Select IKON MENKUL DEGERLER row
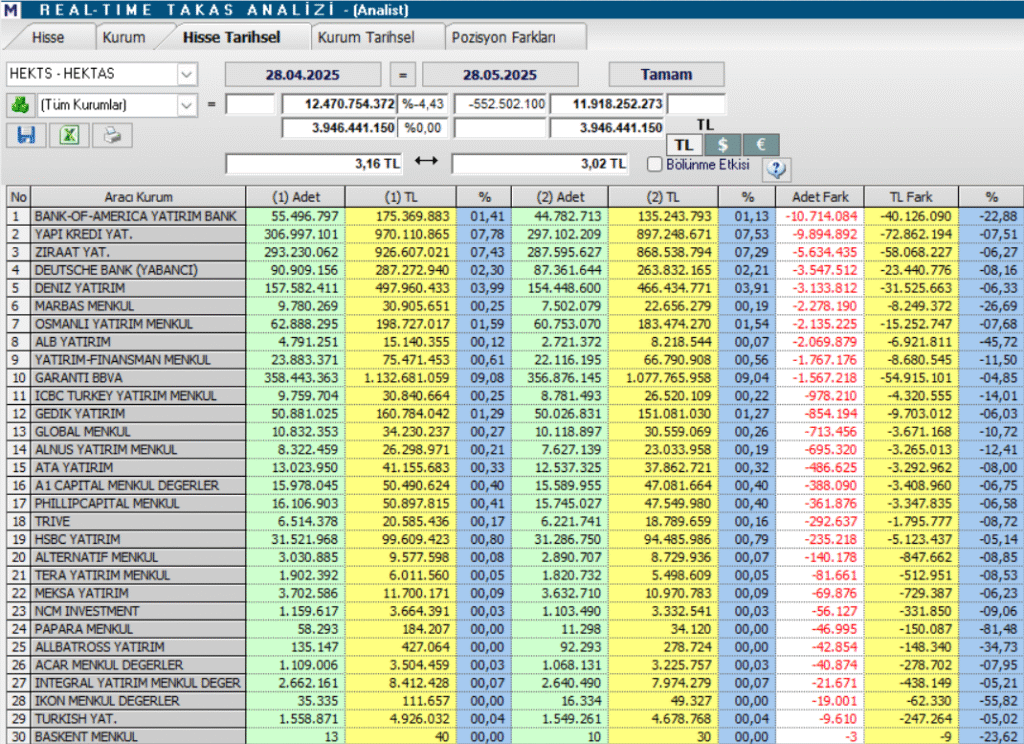This screenshot has width=1024, height=744. (515, 701)
